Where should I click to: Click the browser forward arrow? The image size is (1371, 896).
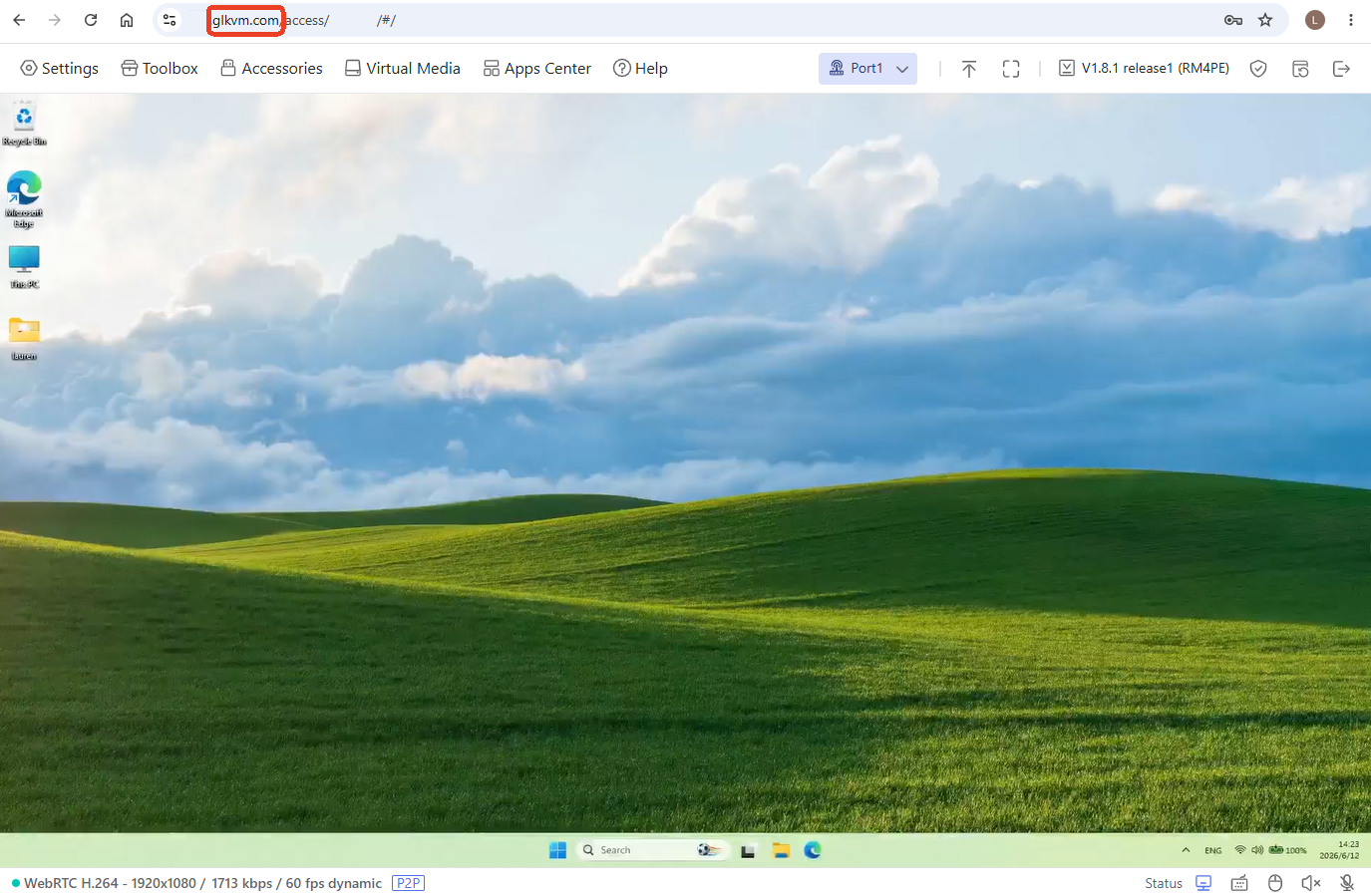pos(55,20)
